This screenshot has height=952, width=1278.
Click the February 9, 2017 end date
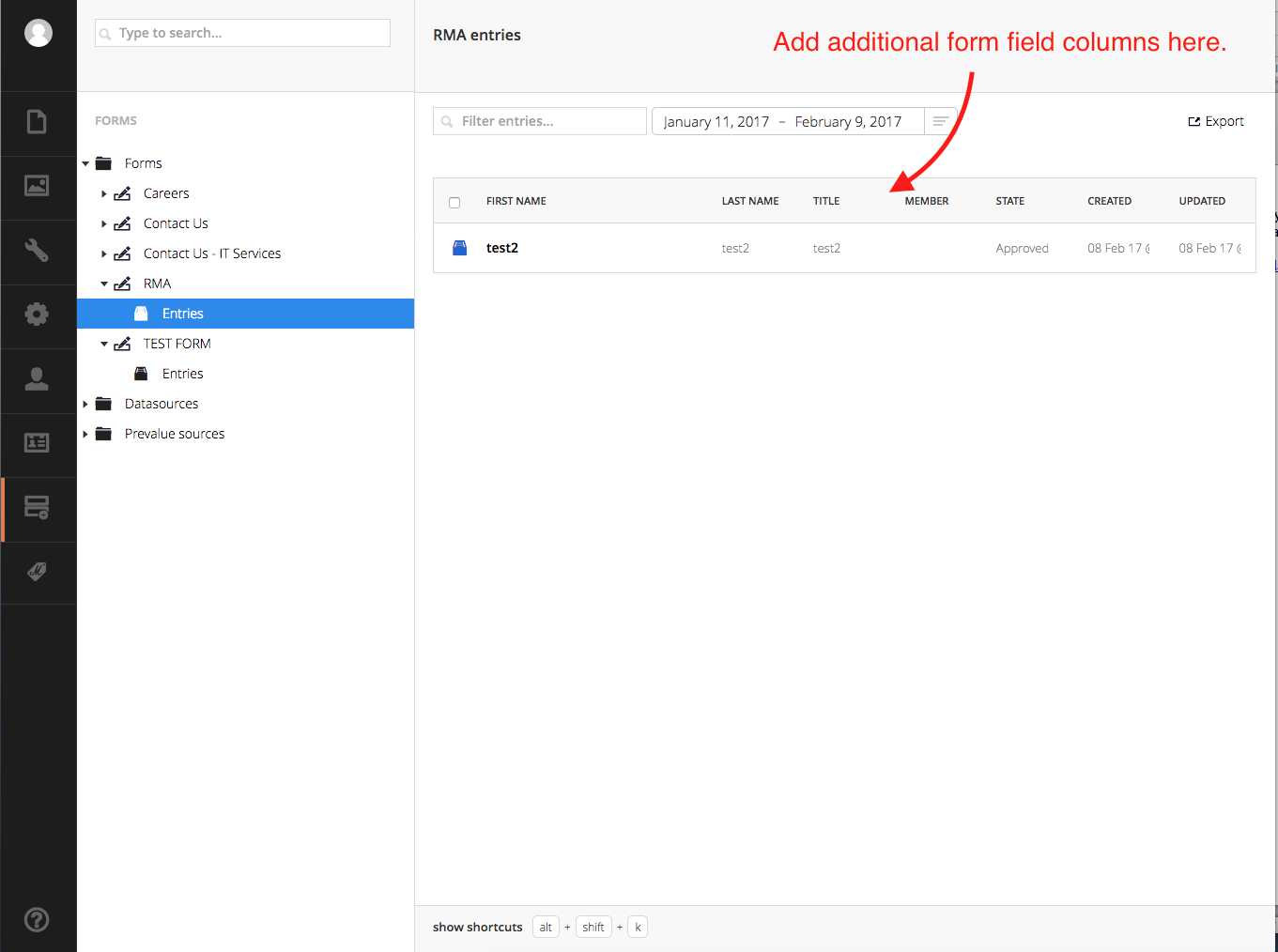pos(848,121)
